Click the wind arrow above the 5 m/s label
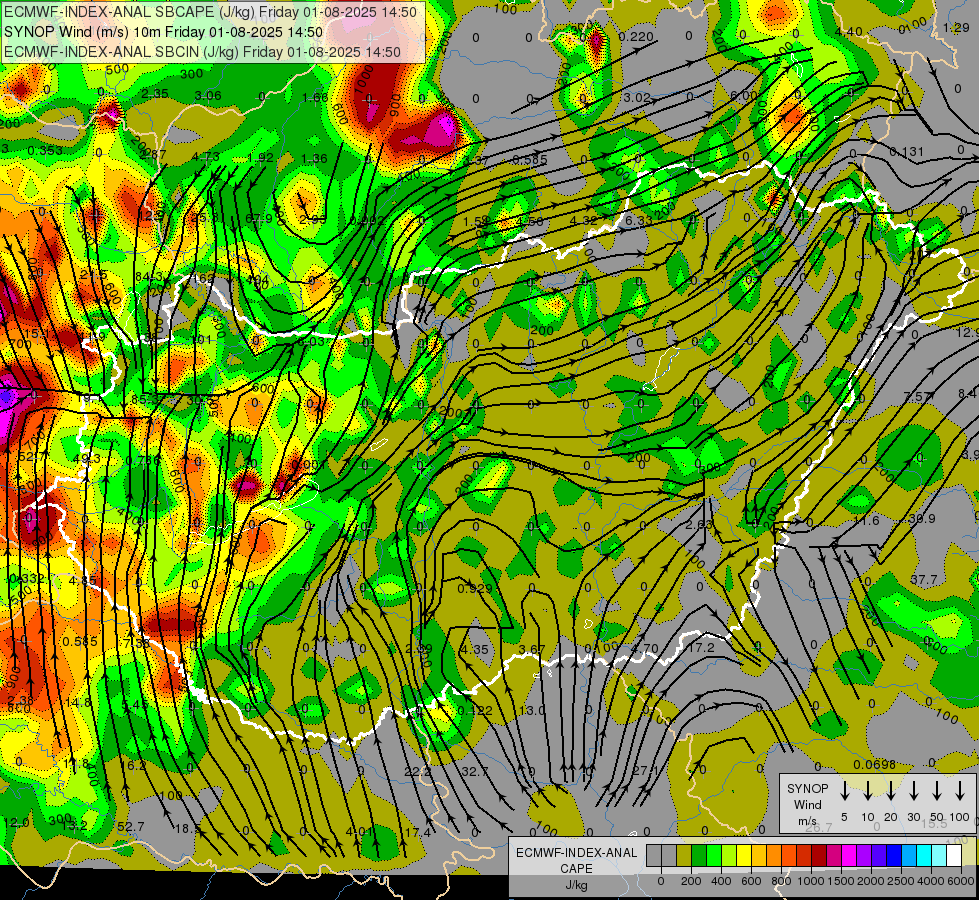 [x=844, y=791]
